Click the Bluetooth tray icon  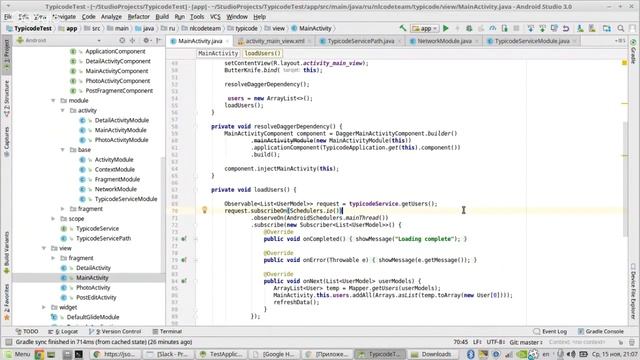click(x=471, y=354)
